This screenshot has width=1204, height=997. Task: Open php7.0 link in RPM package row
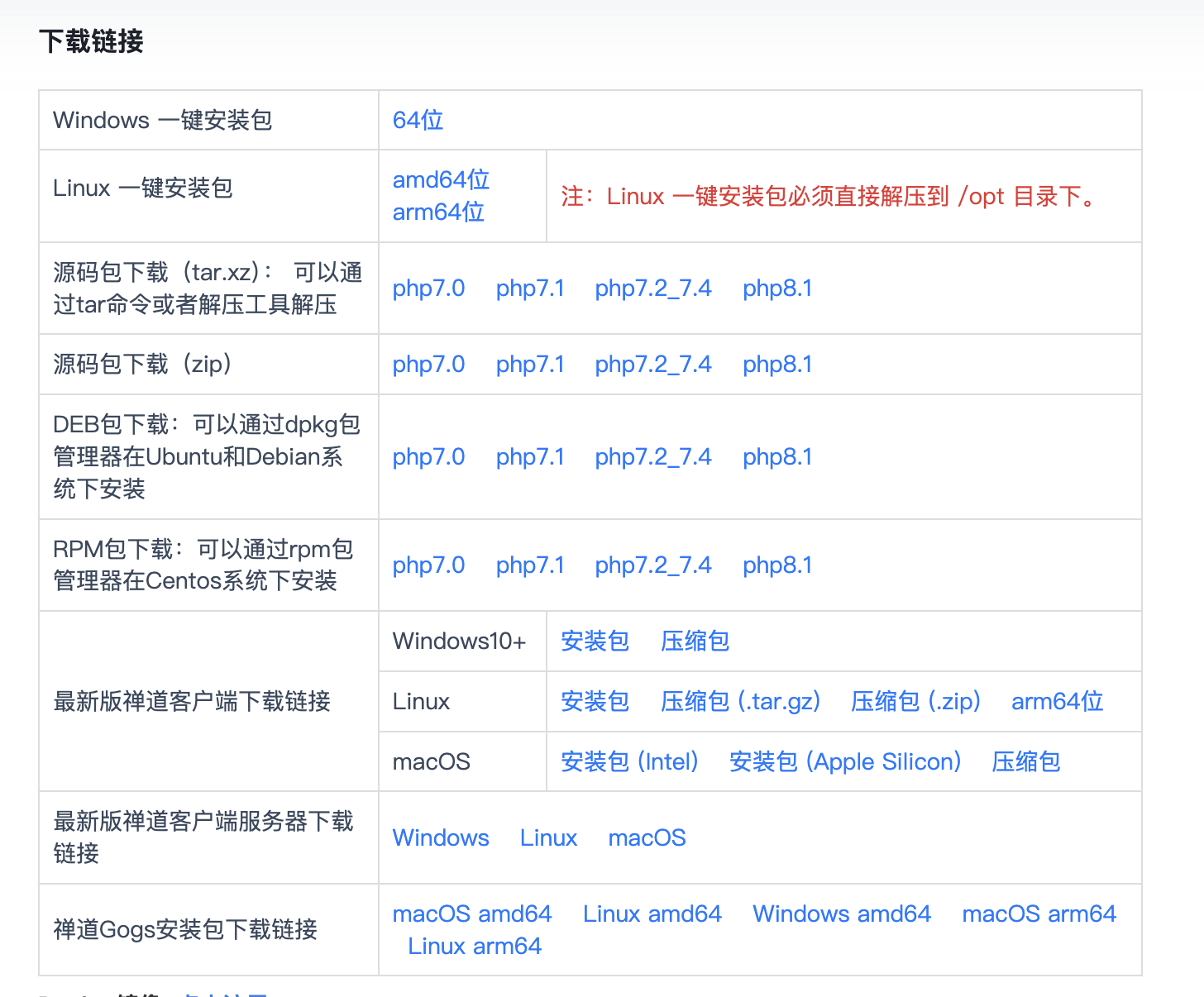428,565
